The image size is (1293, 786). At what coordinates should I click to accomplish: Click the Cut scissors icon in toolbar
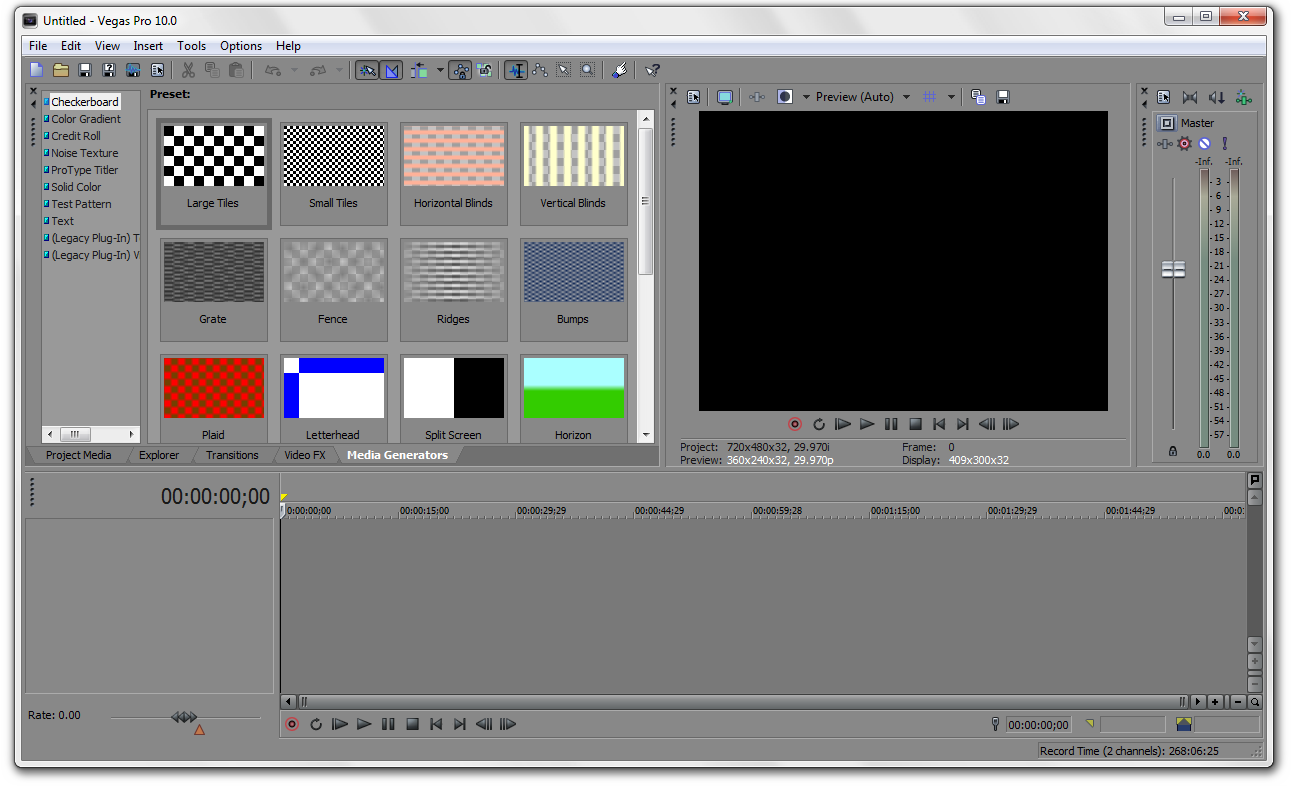tap(187, 70)
